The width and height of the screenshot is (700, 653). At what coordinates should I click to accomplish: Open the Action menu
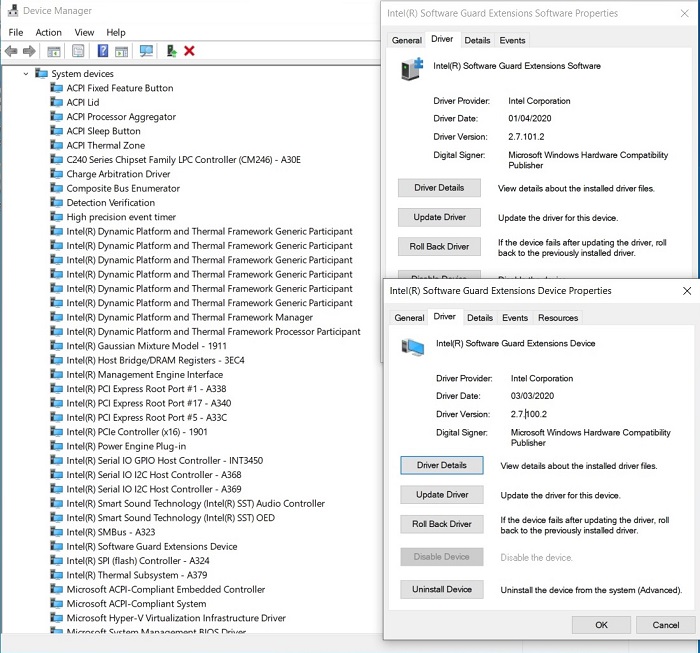(49, 32)
